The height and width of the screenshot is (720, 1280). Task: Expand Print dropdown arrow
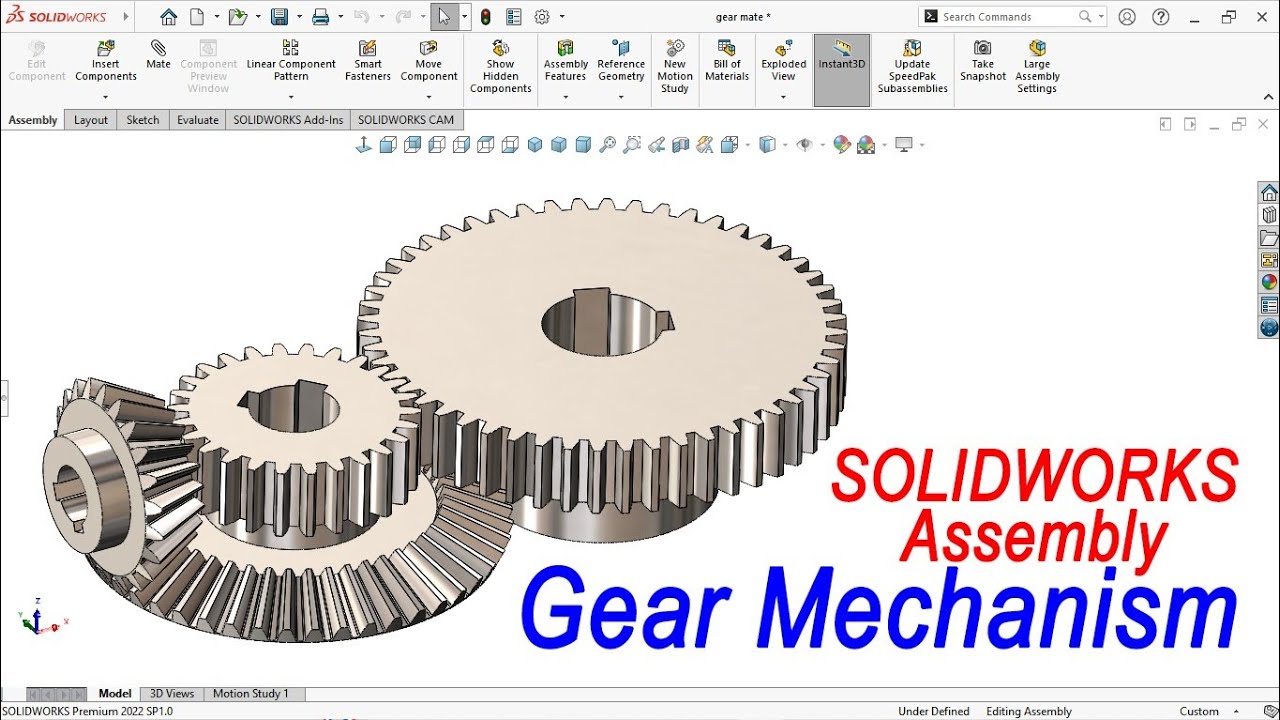click(x=341, y=17)
